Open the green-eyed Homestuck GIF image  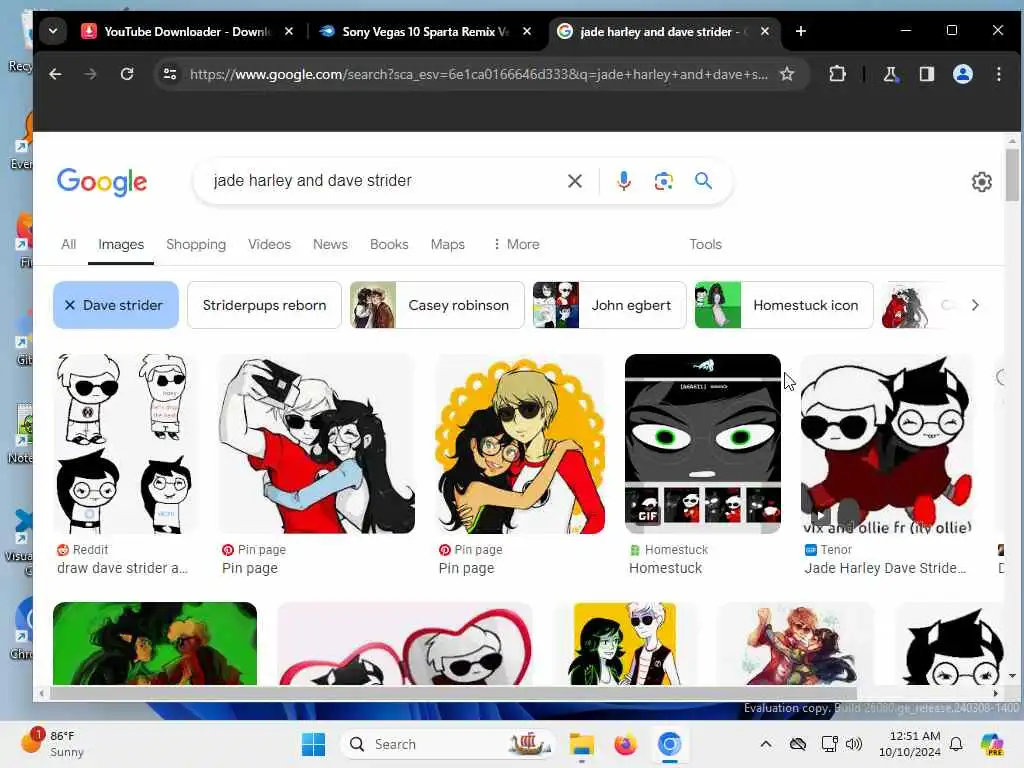[703, 444]
